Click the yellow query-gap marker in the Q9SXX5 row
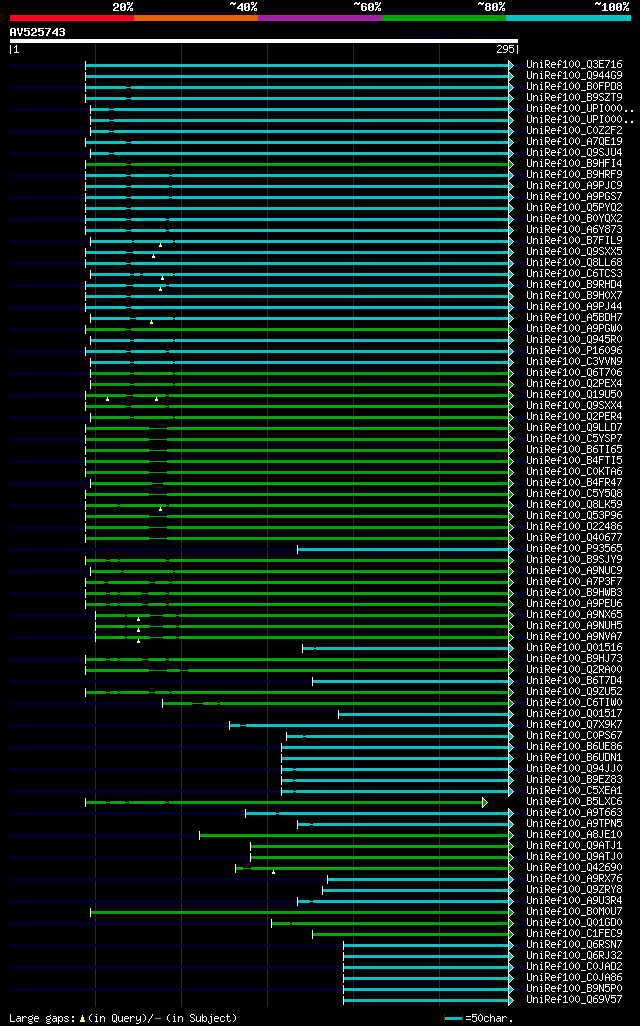Viewport: 640px width, 1026px height. click(x=154, y=256)
